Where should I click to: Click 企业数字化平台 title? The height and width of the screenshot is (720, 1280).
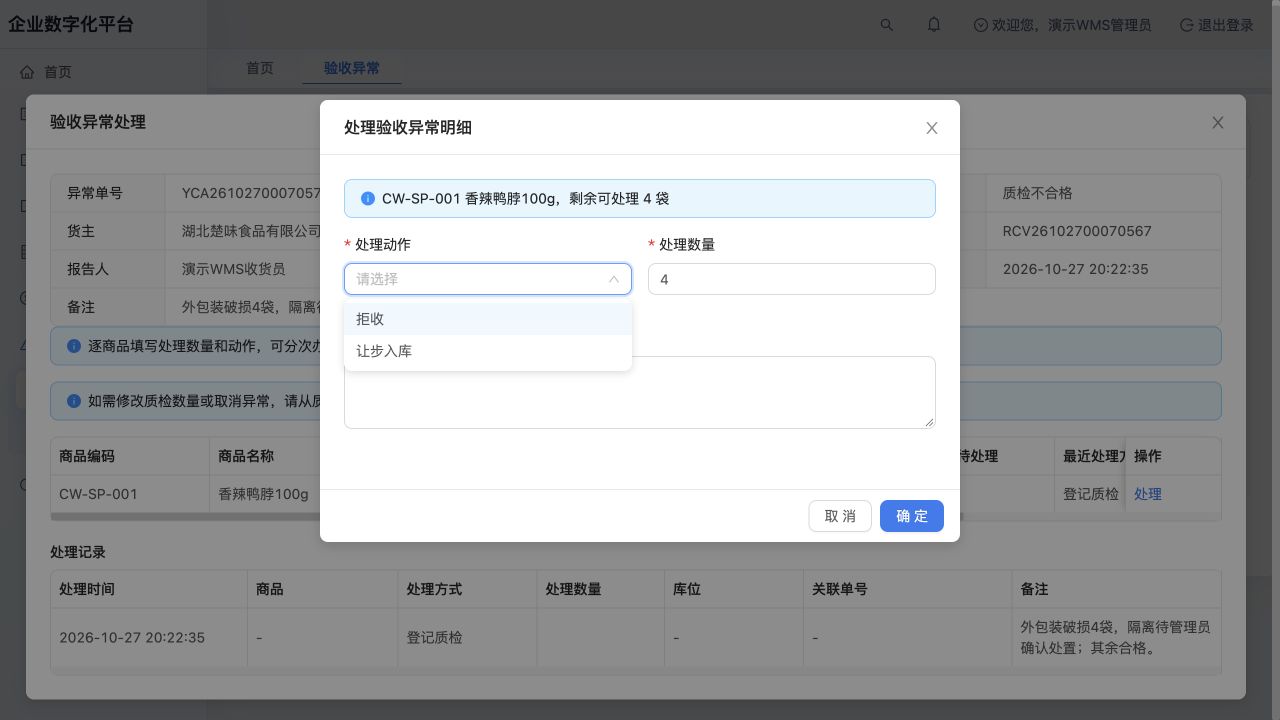coord(71,25)
